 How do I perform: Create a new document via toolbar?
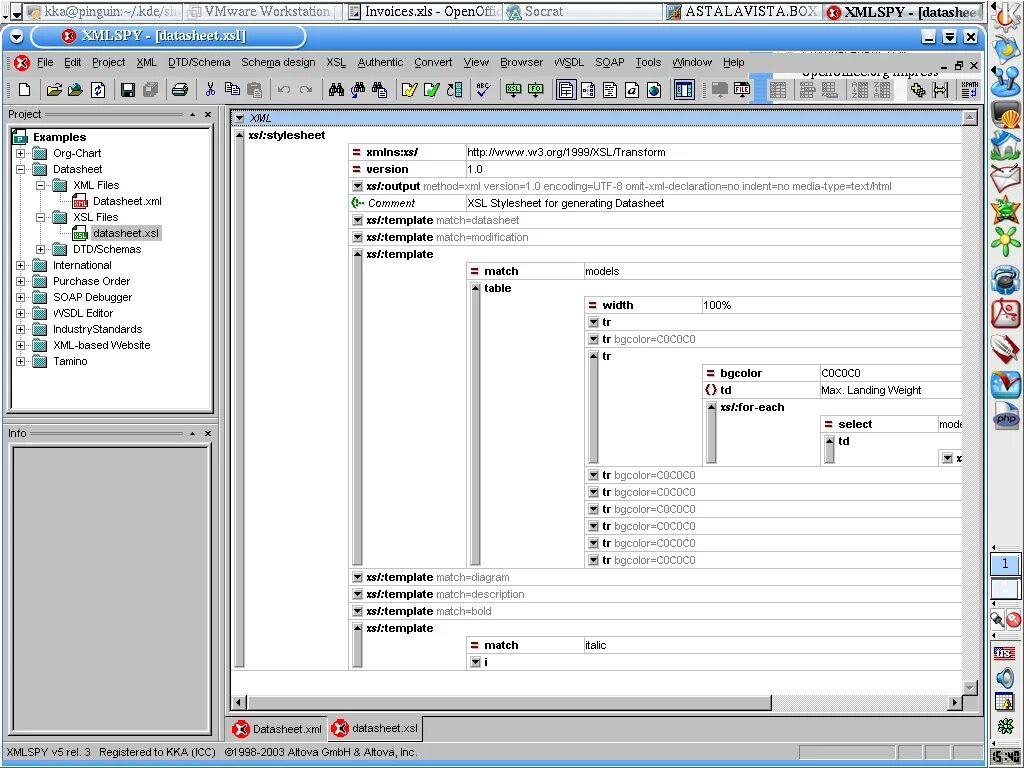coord(24,90)
